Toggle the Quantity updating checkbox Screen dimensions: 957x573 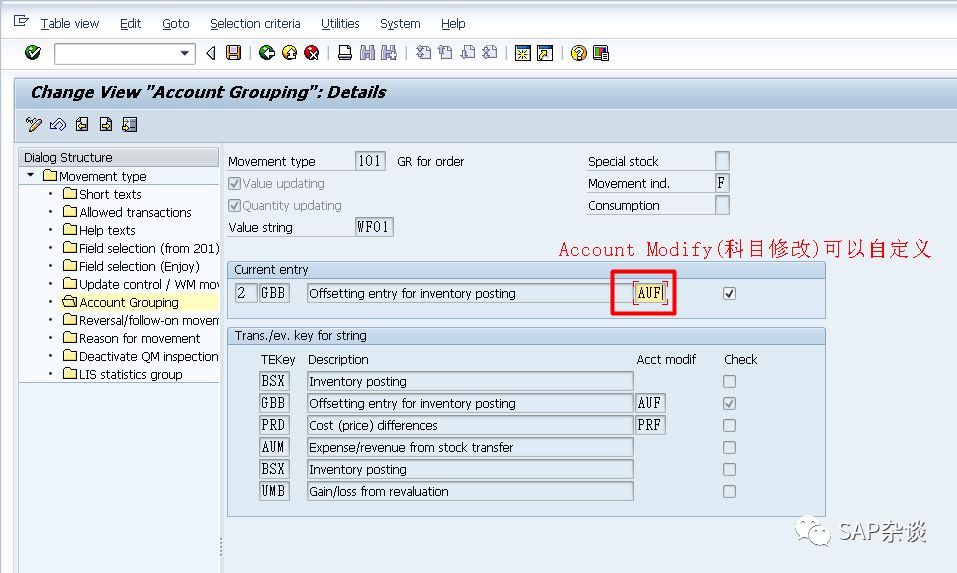coord(234,206)
